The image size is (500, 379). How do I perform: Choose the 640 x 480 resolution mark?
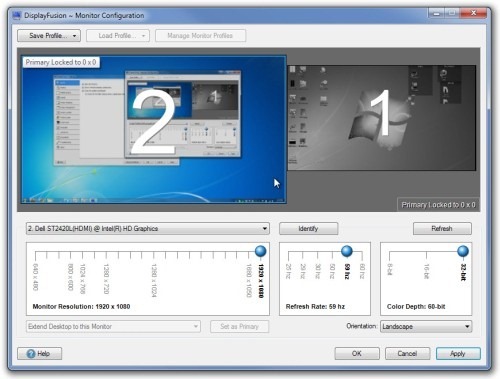(x=36, y=277)
